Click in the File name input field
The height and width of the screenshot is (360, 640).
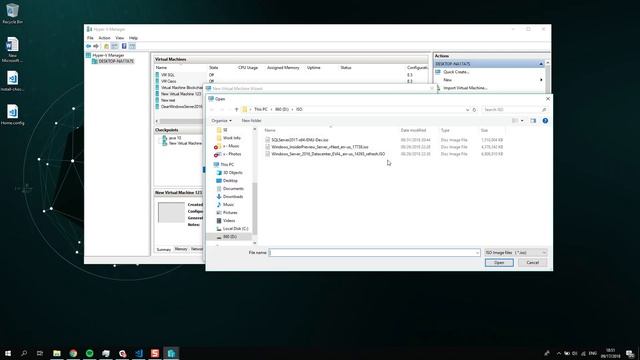[374, 253]
